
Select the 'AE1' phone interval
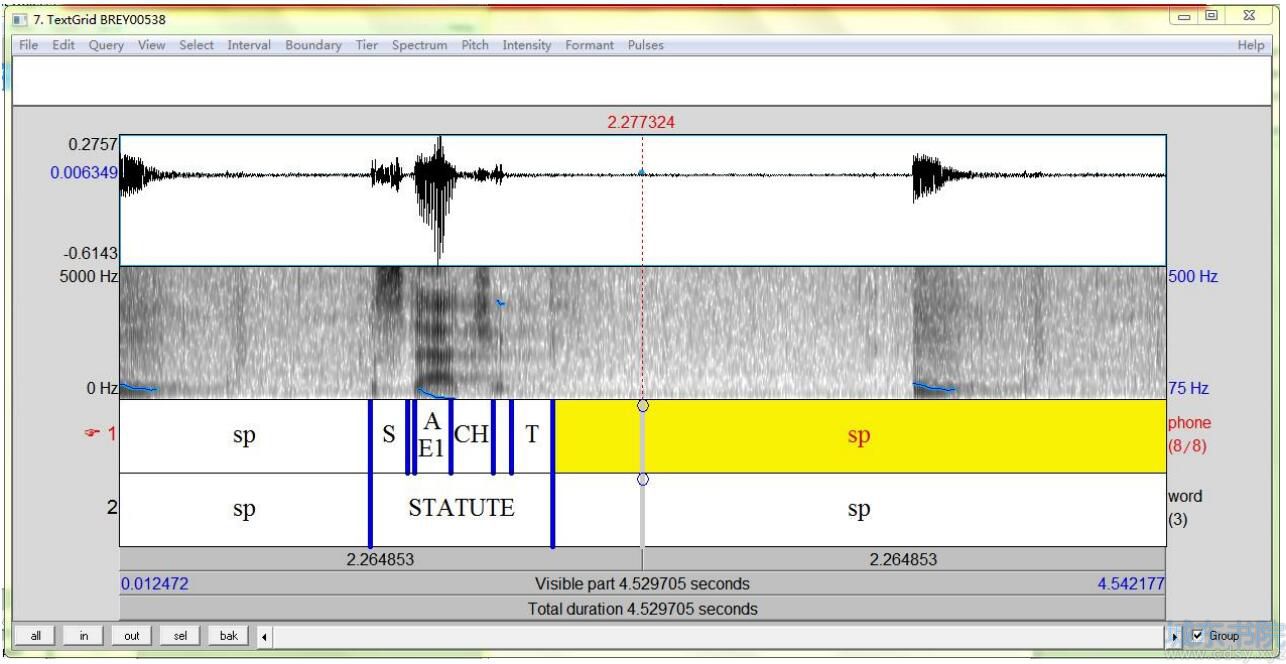point(431,436)
